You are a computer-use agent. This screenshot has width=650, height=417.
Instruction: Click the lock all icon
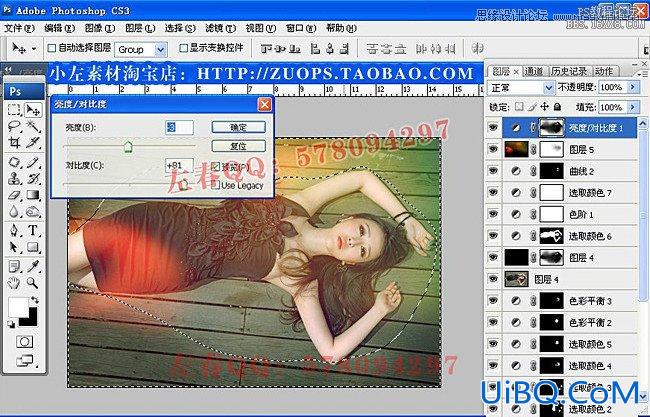click(557, 107)
